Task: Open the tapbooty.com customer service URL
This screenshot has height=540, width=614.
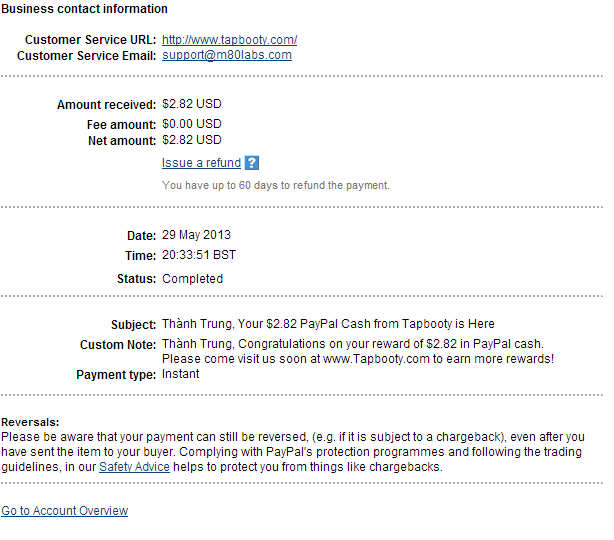Action: click(229, 40)
